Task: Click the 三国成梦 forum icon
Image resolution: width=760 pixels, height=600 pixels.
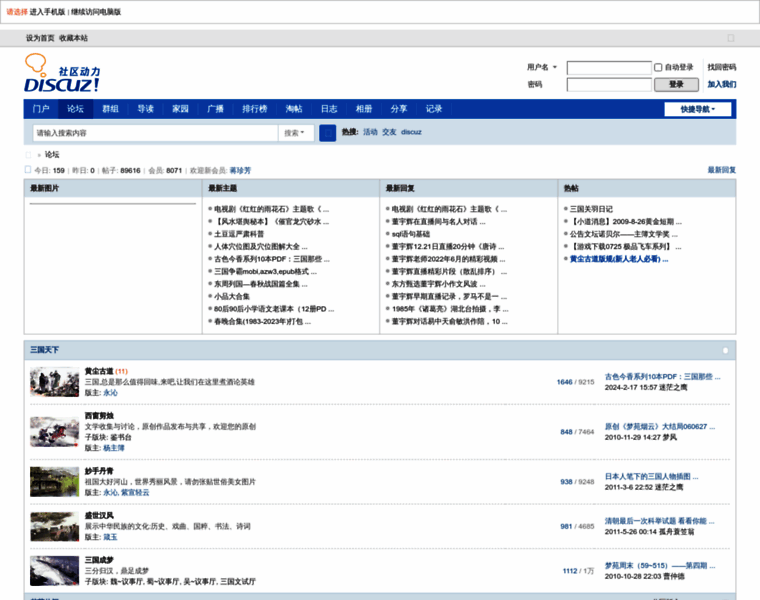Action: 54,571
